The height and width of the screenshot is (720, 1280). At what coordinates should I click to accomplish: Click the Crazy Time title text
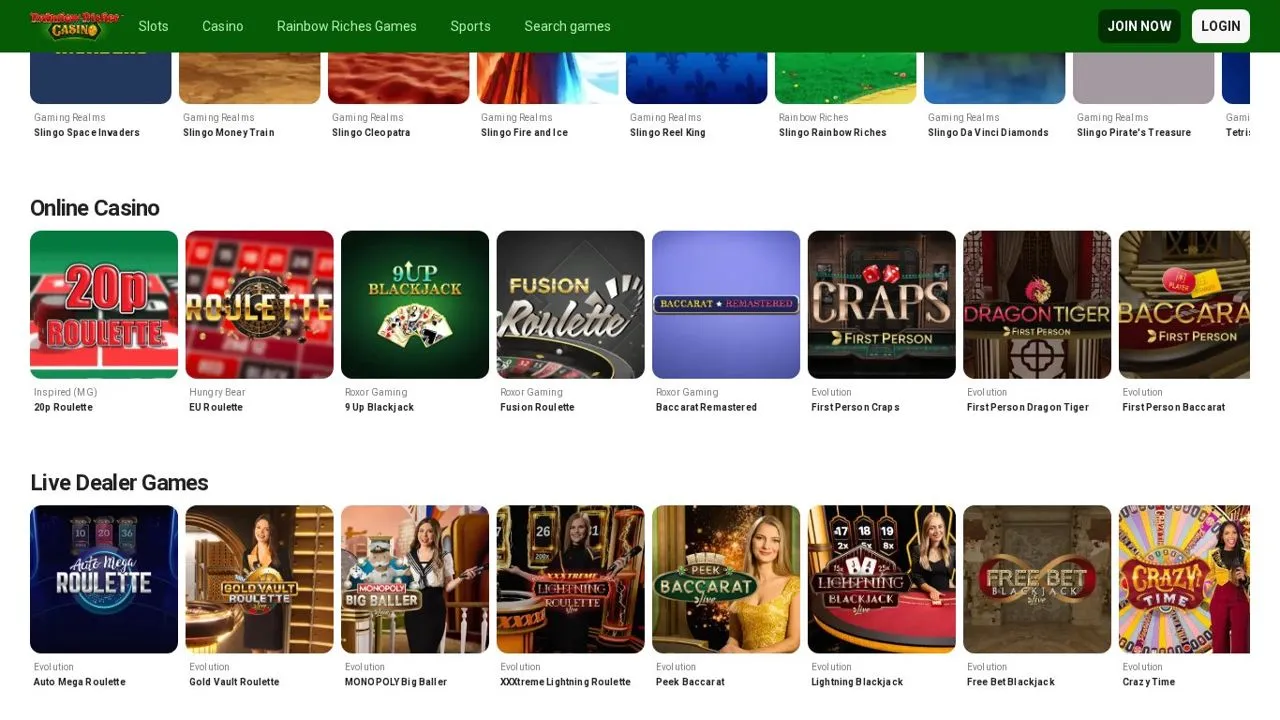coord(1149,682)
